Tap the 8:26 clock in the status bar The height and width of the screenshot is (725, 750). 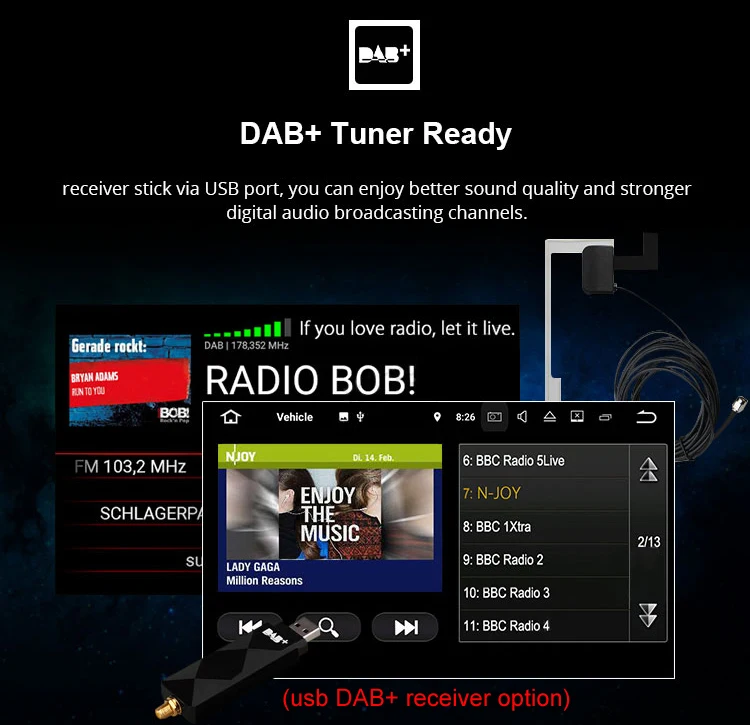tap(465, 417)
